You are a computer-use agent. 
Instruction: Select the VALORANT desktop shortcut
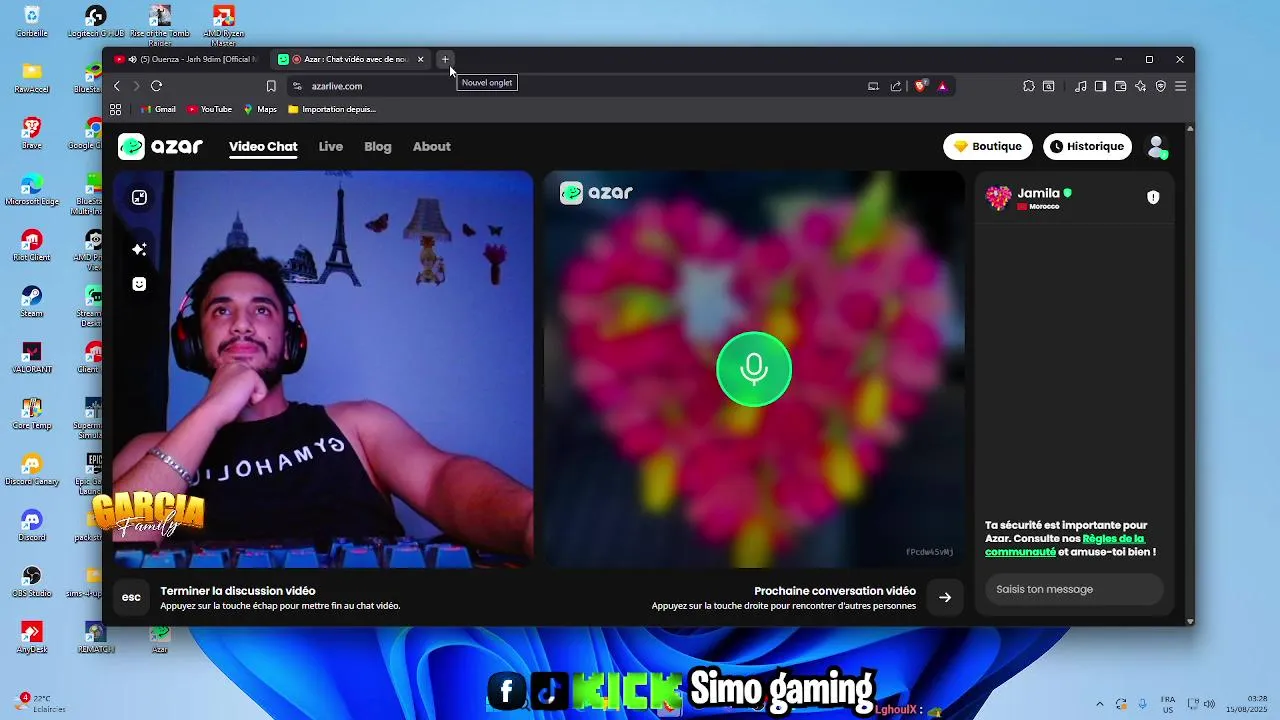(31, 357)
